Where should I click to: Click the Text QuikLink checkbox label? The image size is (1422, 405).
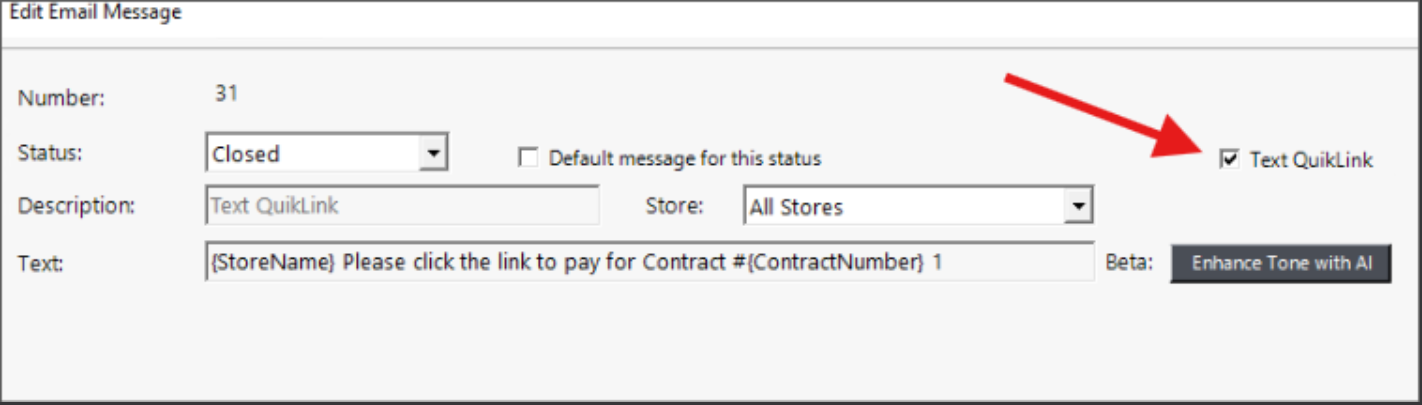pos(1311,160)
